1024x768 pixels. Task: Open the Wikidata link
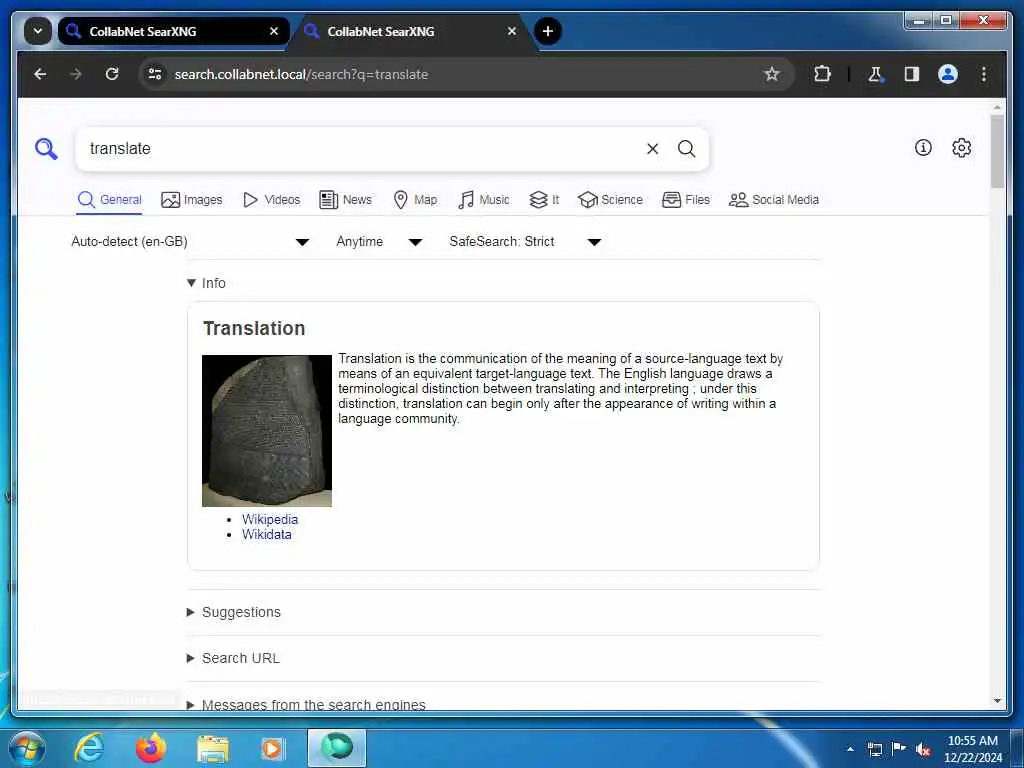pyautogui.click(x=266, y=534)
